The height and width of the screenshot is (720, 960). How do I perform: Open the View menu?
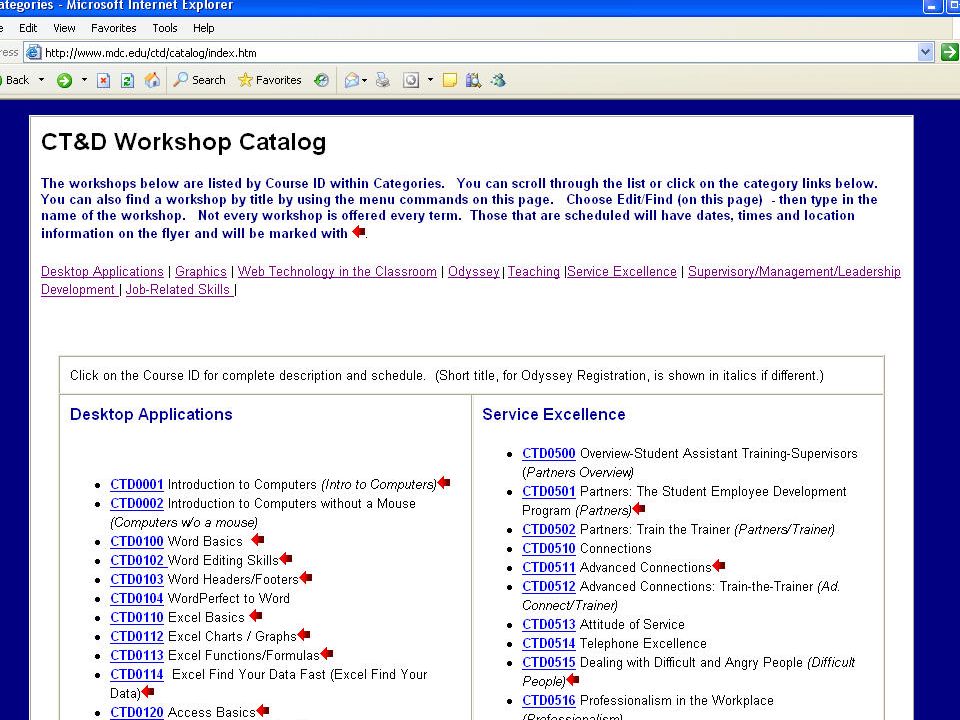coord(64,28)
